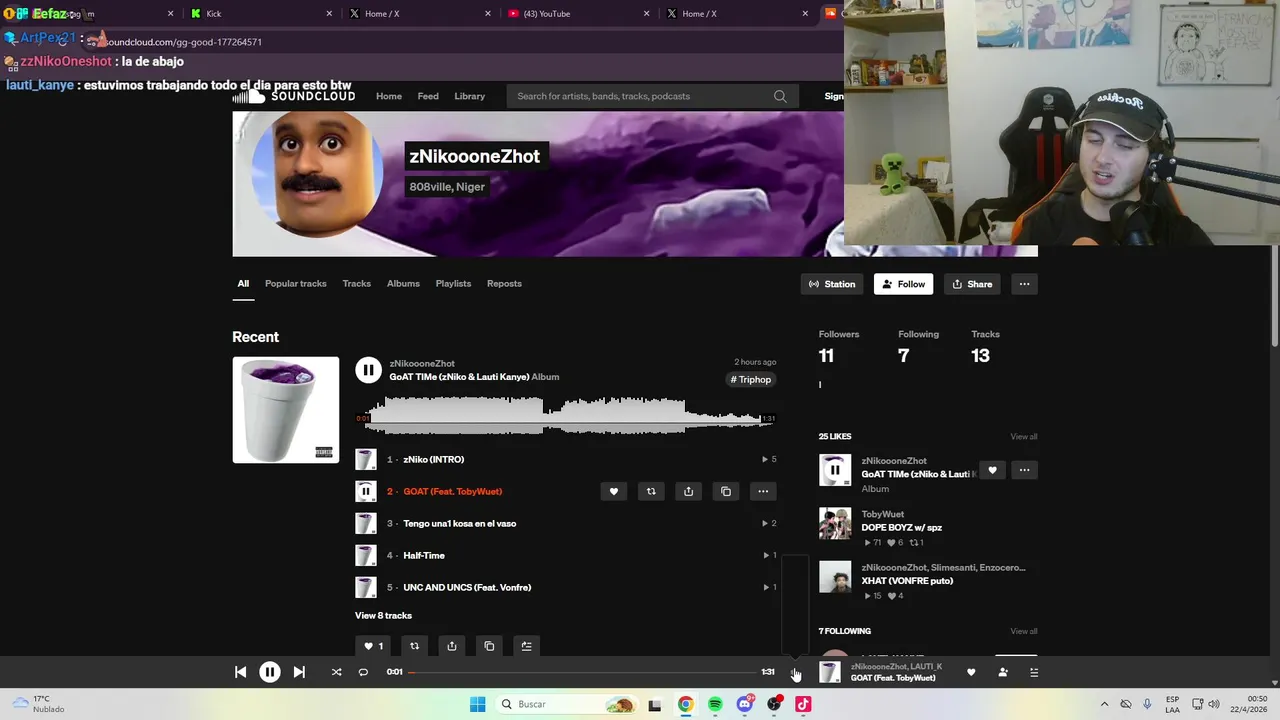The width and height of the screenshot is (1280, 720).
Task: Play track 1 zNiko (INTRO)
Action: click(x=433, y=459)
